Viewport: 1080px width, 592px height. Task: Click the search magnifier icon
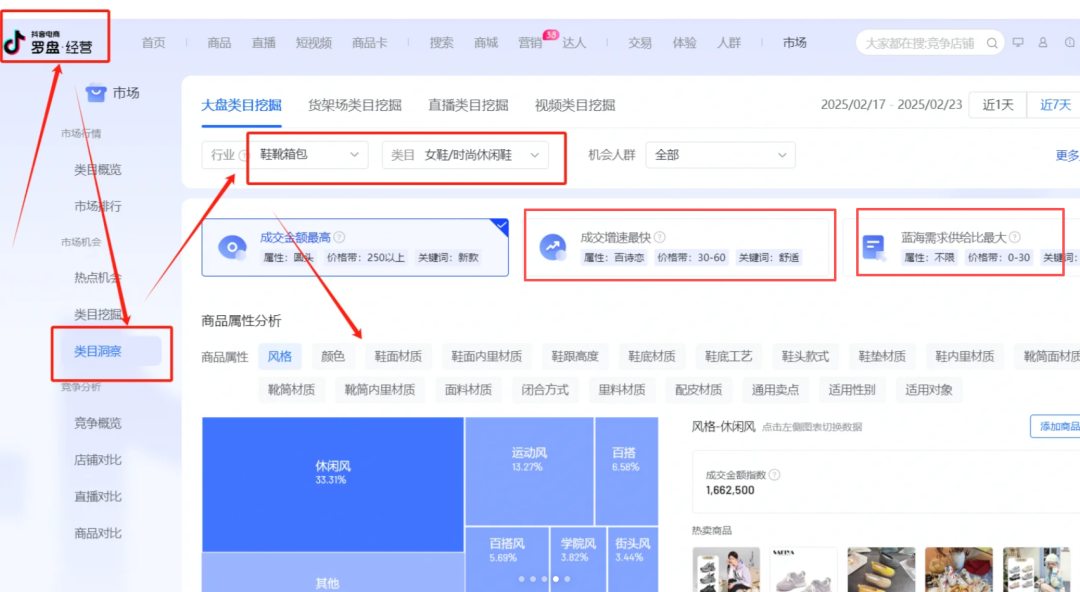click(992, 43)
